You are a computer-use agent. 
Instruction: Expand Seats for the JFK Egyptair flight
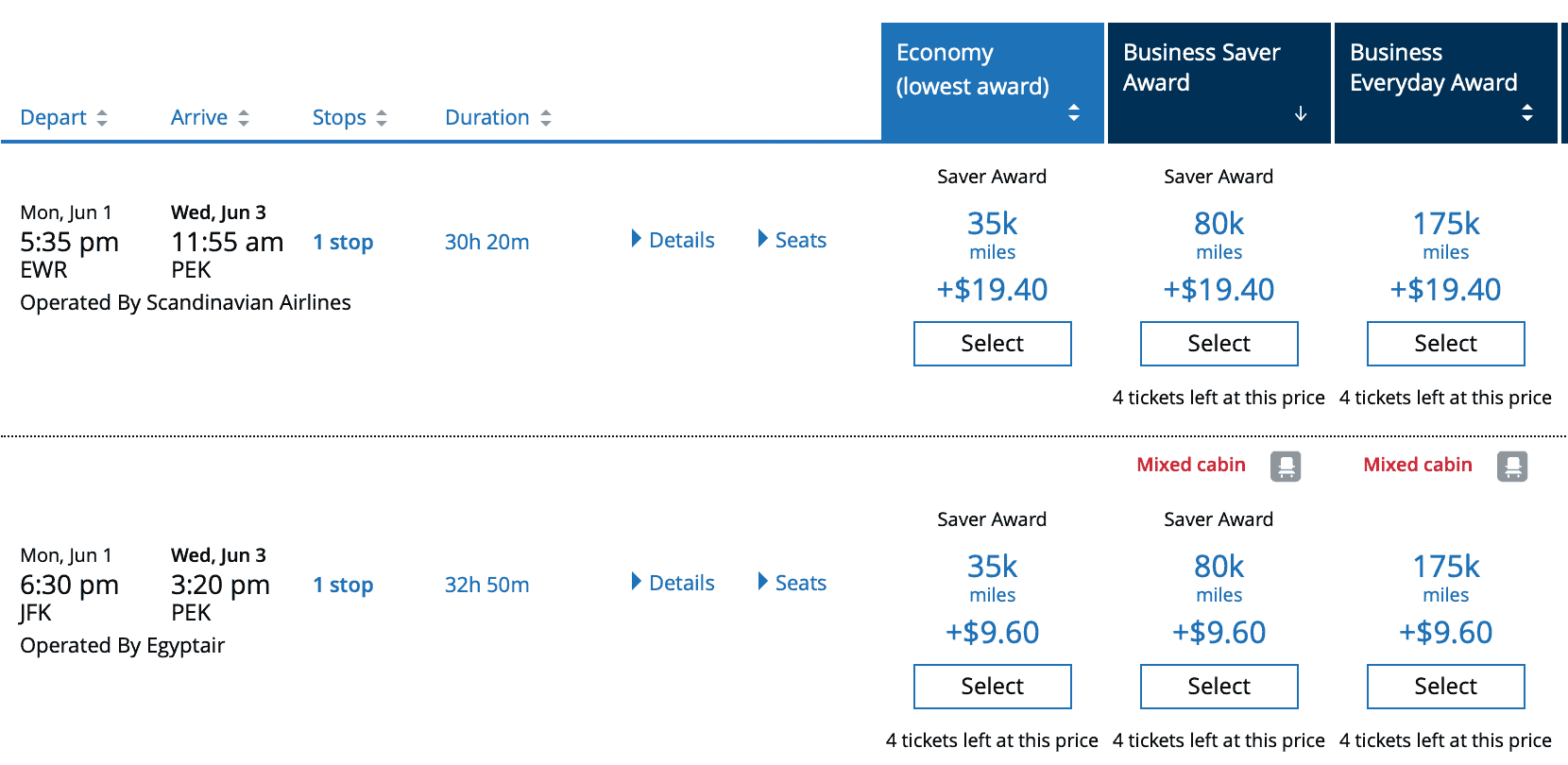pos(792,583)
